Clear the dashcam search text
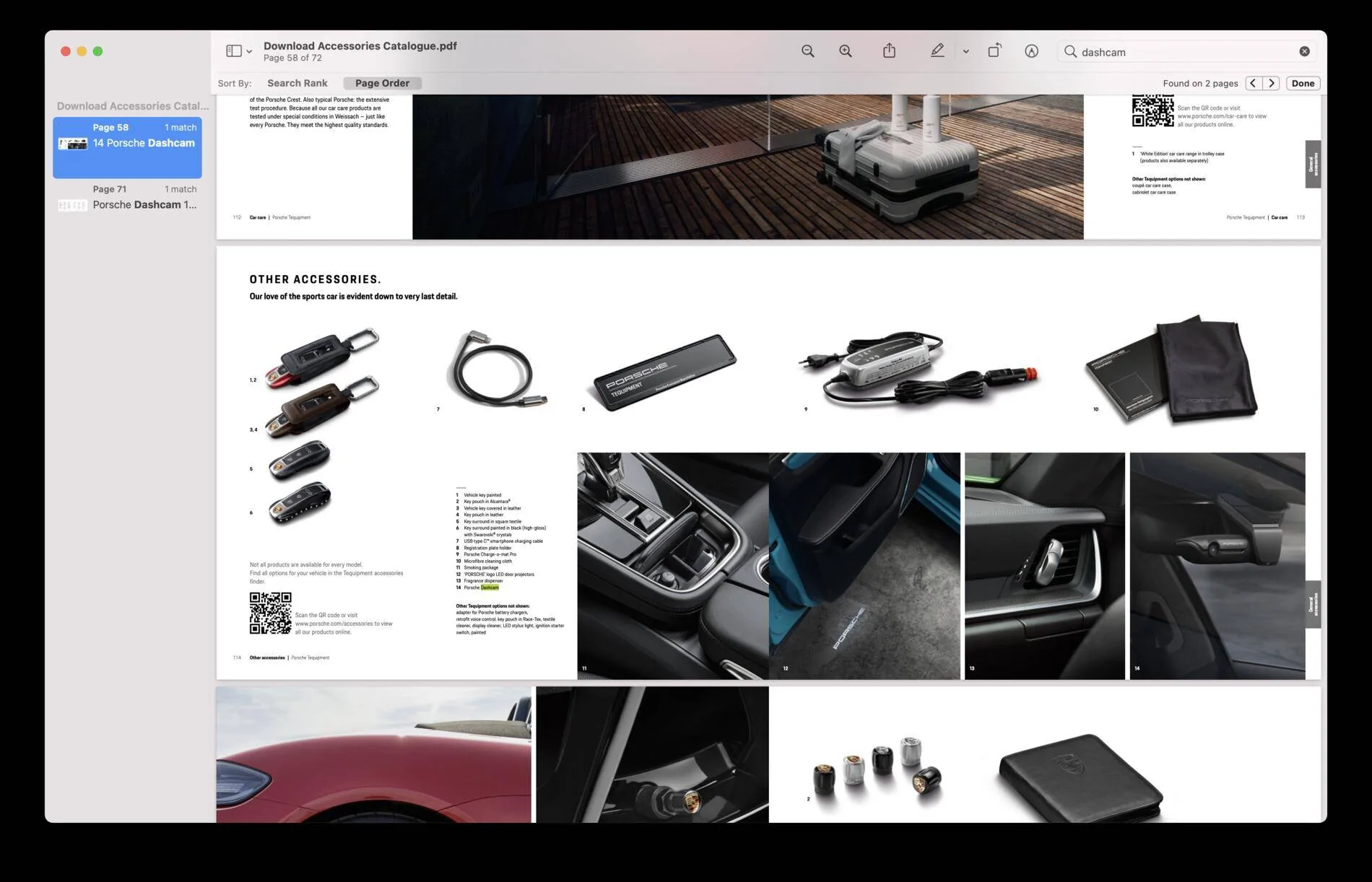The width and height of the screenshot is (1372, 882). coord(1304,51)
